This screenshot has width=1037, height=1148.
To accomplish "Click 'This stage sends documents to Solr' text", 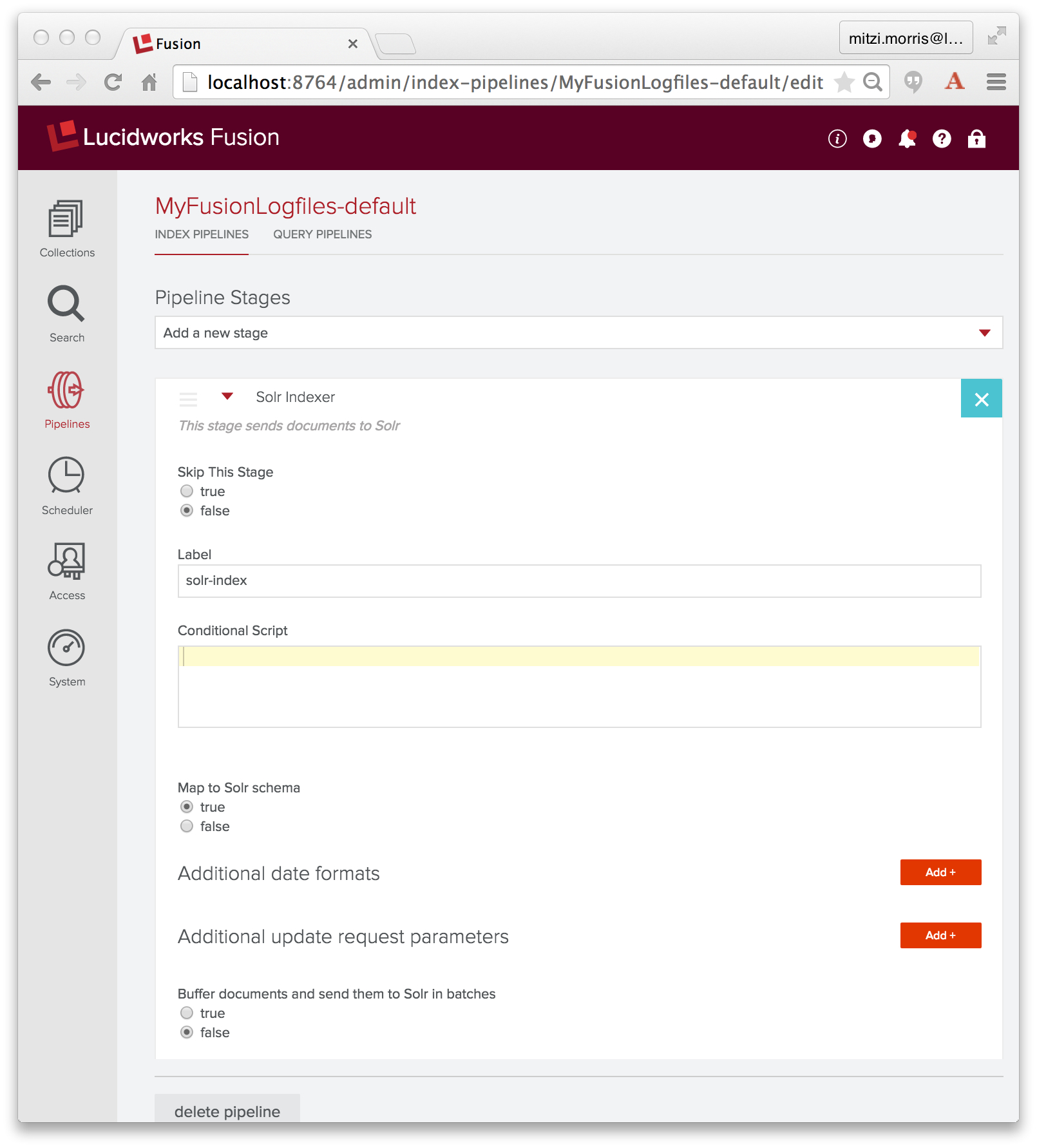I will (x=289, y=426).
